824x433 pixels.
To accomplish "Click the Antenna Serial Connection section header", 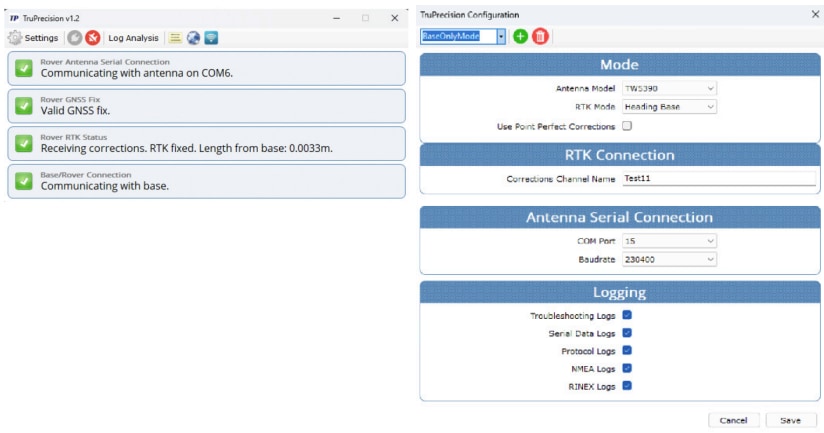I will [x=620, y=218].
